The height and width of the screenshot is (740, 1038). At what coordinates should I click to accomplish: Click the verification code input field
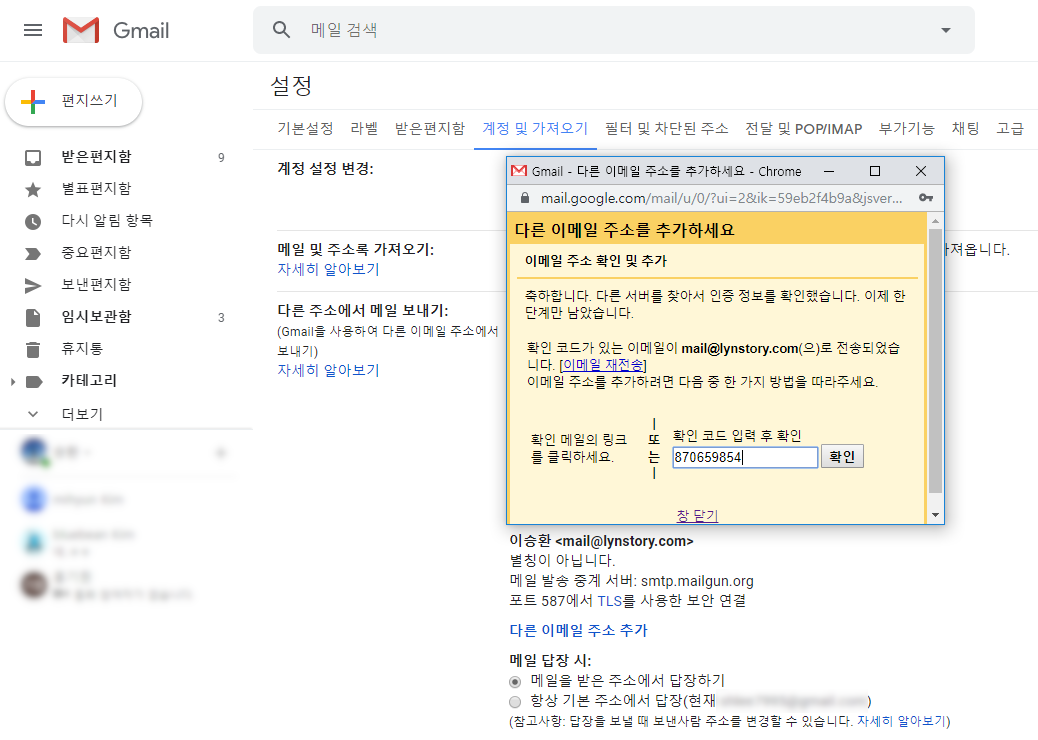(x=745, y=457)
